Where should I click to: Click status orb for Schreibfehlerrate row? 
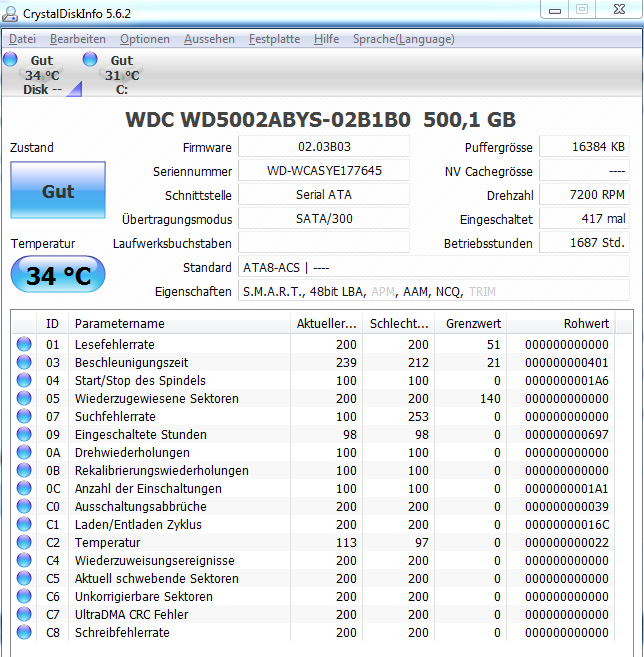click(24, 632)
